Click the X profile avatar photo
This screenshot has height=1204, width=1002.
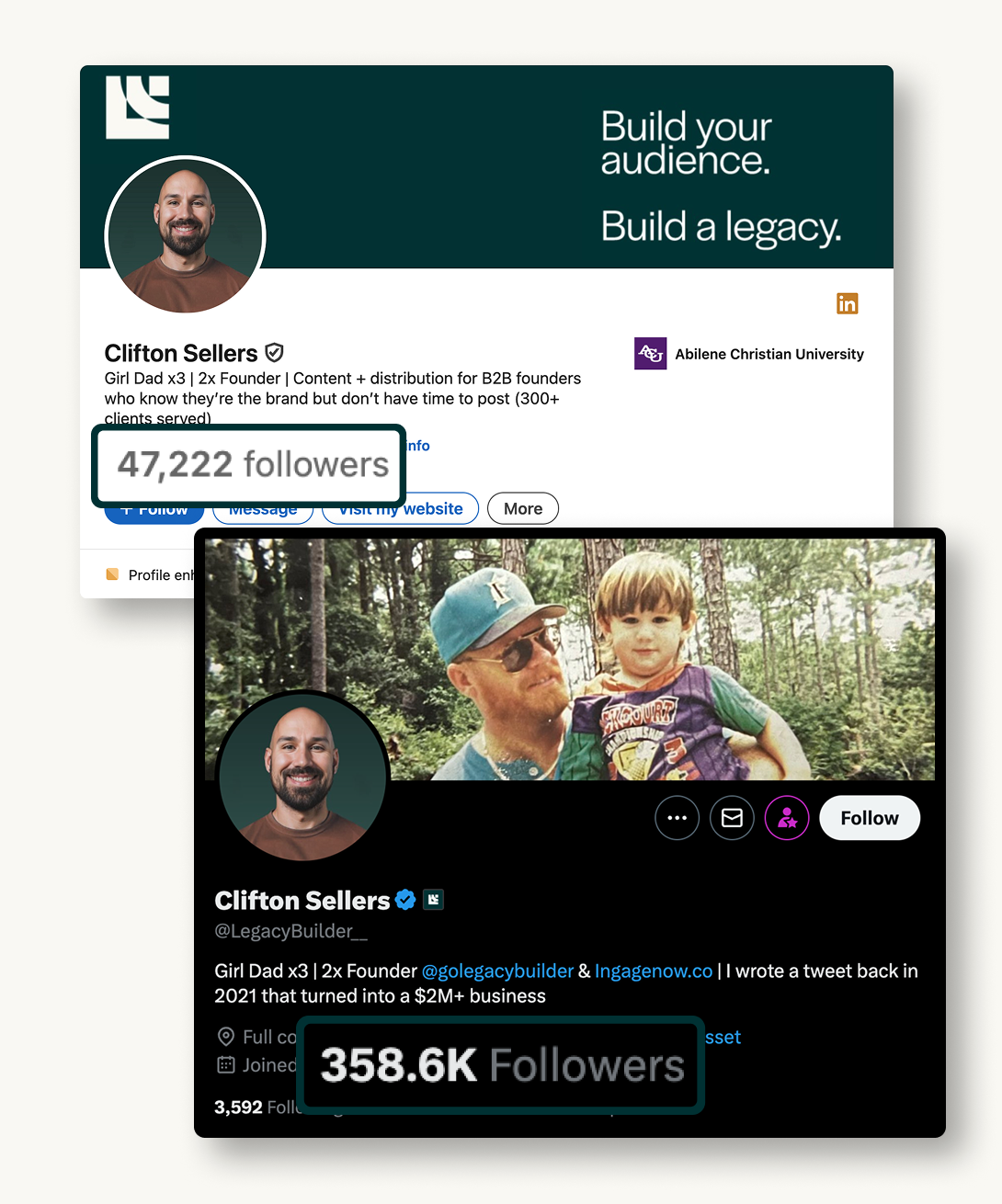(x=302, y=777)
